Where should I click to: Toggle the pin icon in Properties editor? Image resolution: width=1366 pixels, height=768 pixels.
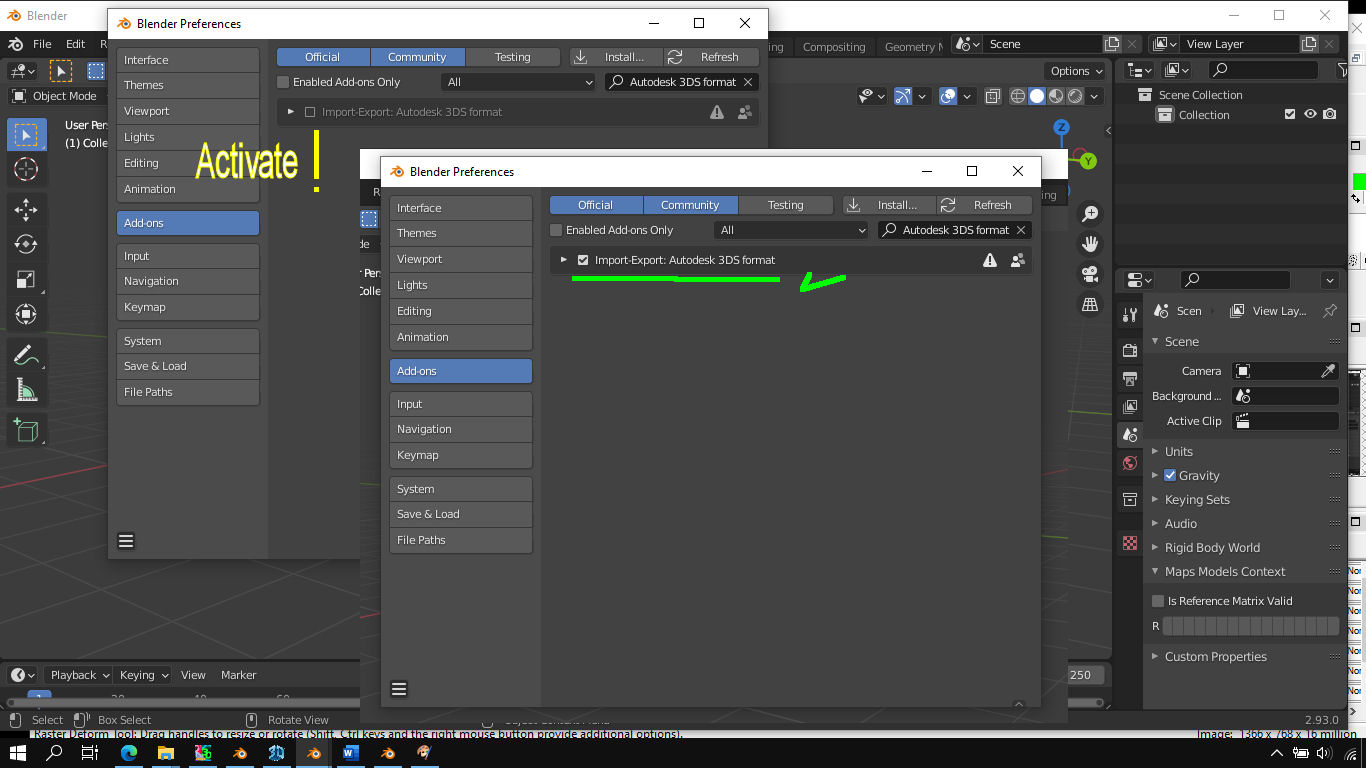pyautogui.click(x=1329, y=311)
